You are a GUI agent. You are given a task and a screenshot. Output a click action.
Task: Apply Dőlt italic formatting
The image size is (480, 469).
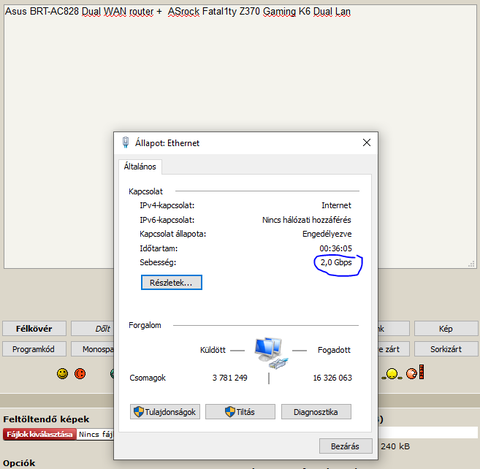click(x=92, y=329)
